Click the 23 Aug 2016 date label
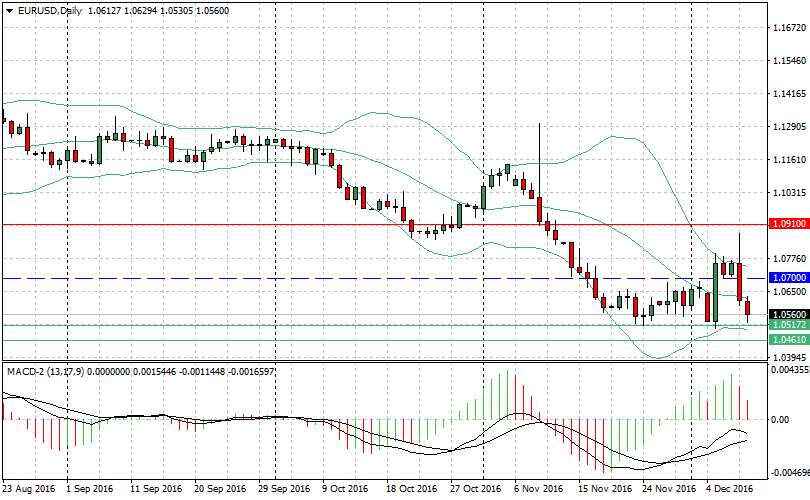This screenshot has width=810, height=500. [28, 489]
